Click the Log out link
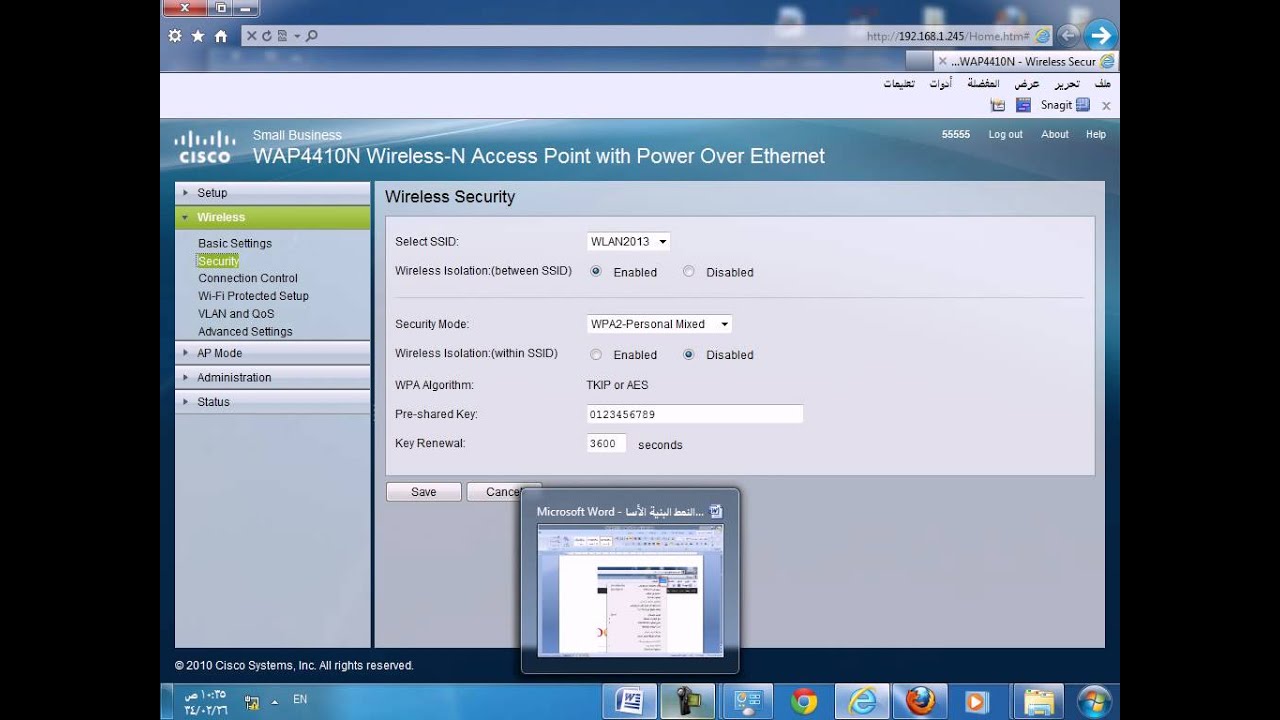The height and width of the screenshot is (720, 1280). pos(1005,134)
